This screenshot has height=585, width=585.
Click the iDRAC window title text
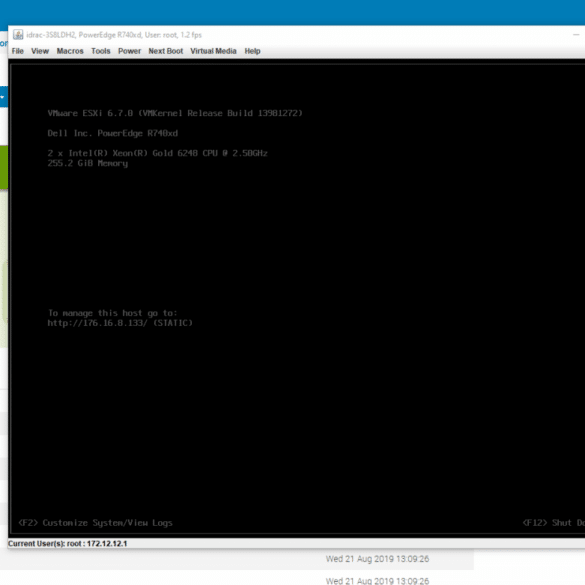click(114, 35)
